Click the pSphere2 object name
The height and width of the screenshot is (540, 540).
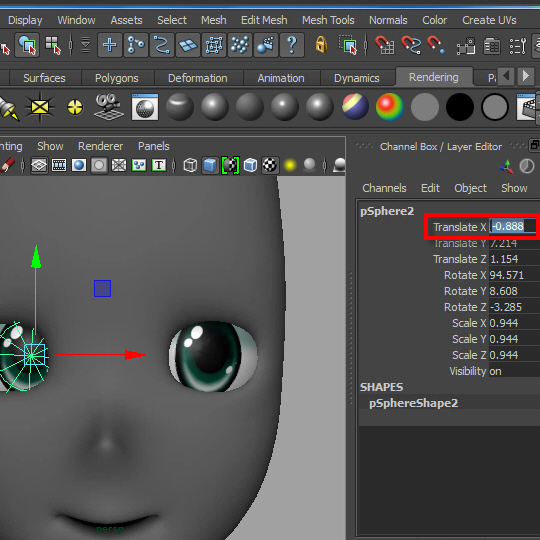(x=387, y=211)
